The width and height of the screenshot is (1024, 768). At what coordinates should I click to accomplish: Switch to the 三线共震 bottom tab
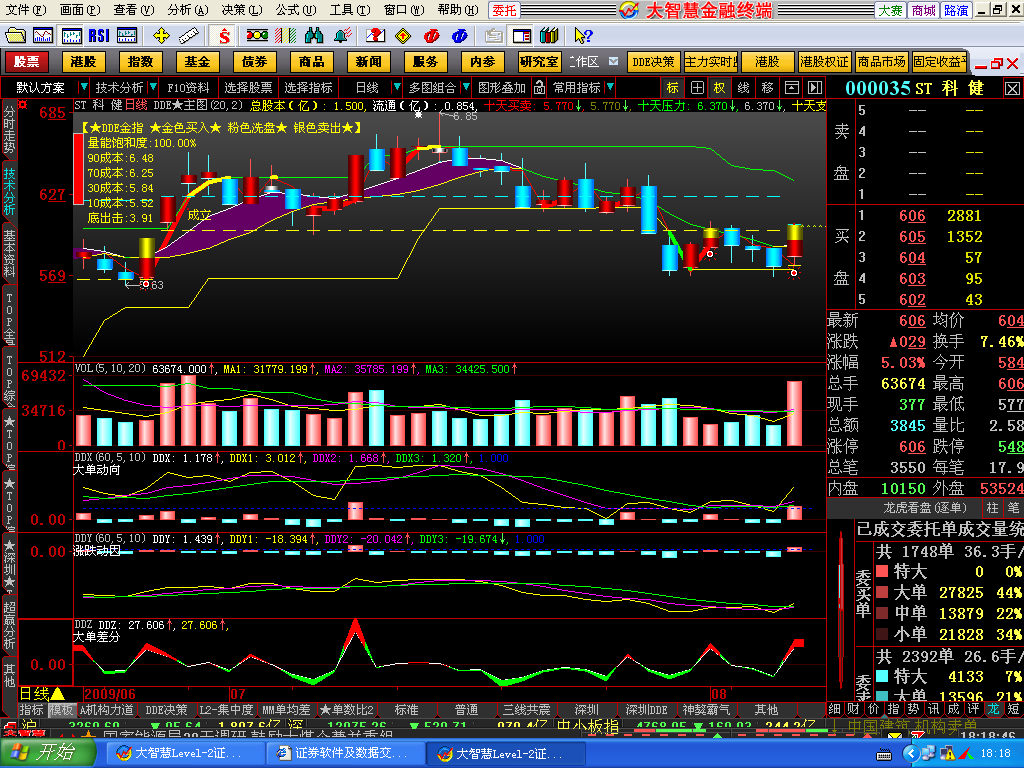tap(526, 710)
